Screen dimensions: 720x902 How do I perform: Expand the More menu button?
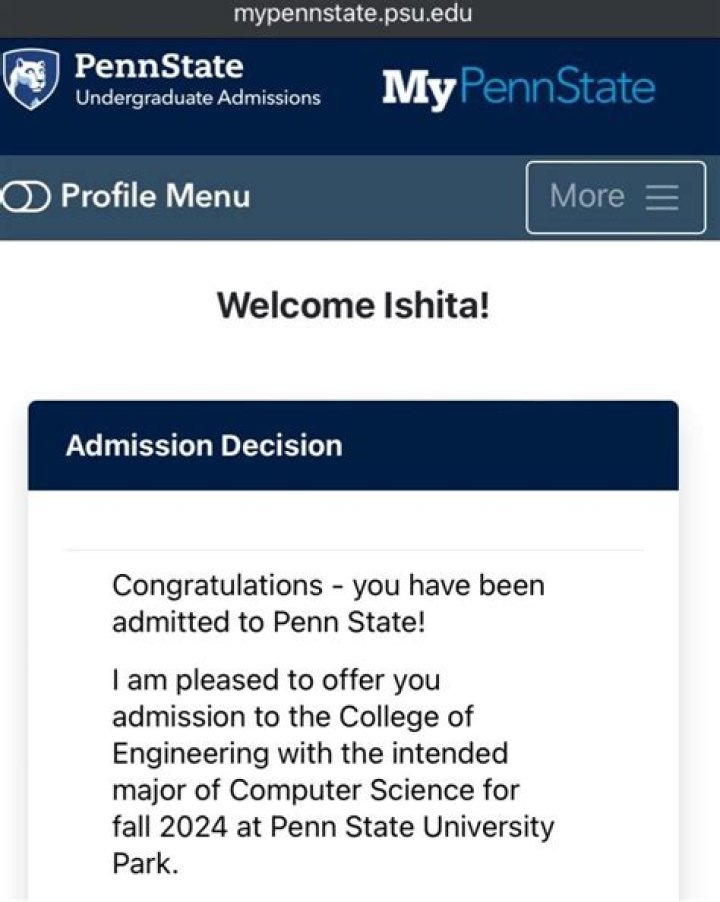615,197
